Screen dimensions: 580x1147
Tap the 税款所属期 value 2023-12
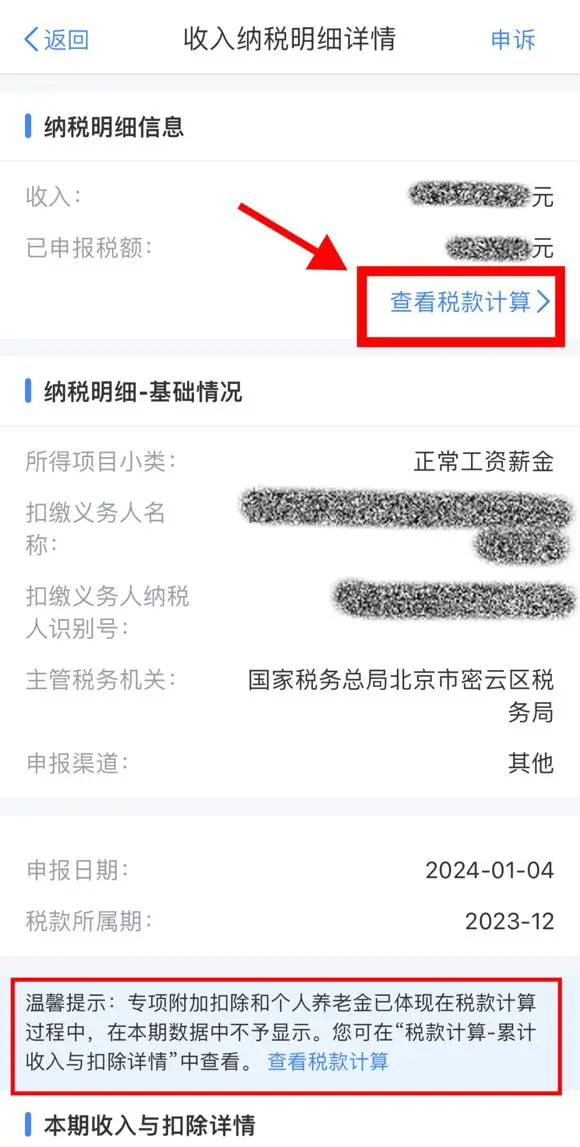[x=510, y=921]
